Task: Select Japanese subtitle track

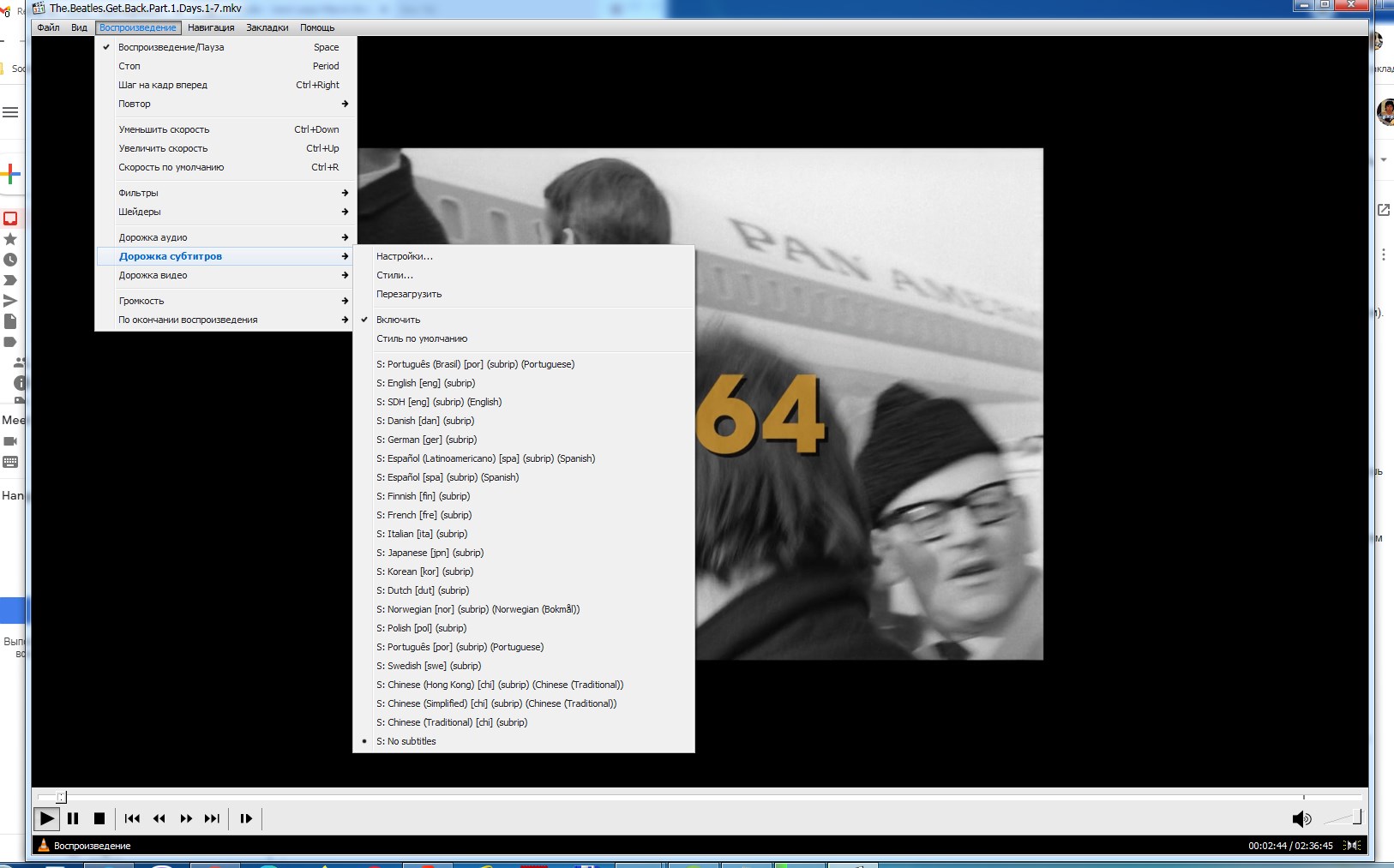Action: point(524,553)
